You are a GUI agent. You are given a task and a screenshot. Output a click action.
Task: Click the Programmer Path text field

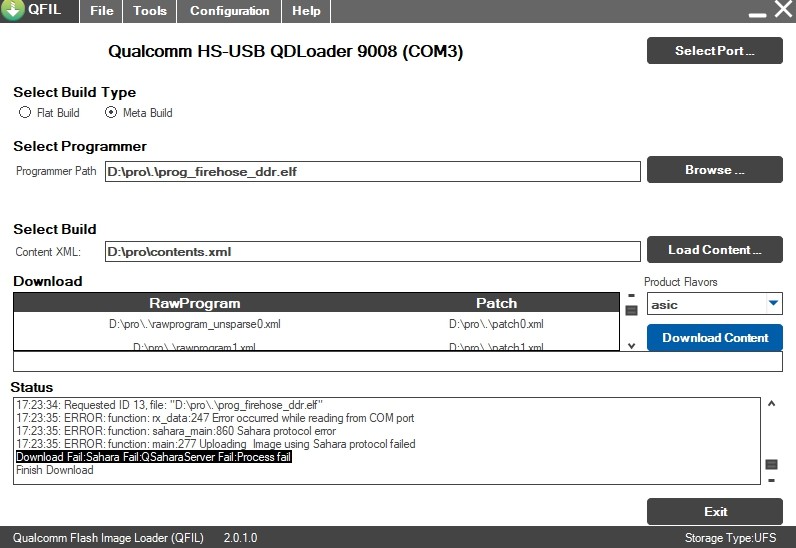tap(372, 172)
